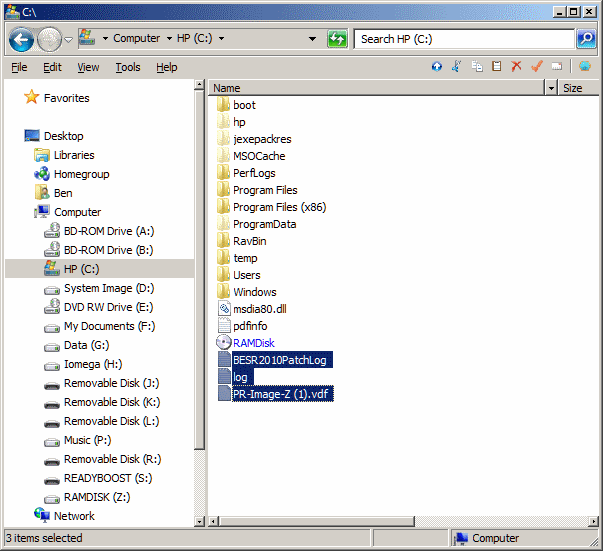This screenshot has width=603, height=551.
Task: Open the Program Files (x86) folder
Action: [x=279, y=207]
